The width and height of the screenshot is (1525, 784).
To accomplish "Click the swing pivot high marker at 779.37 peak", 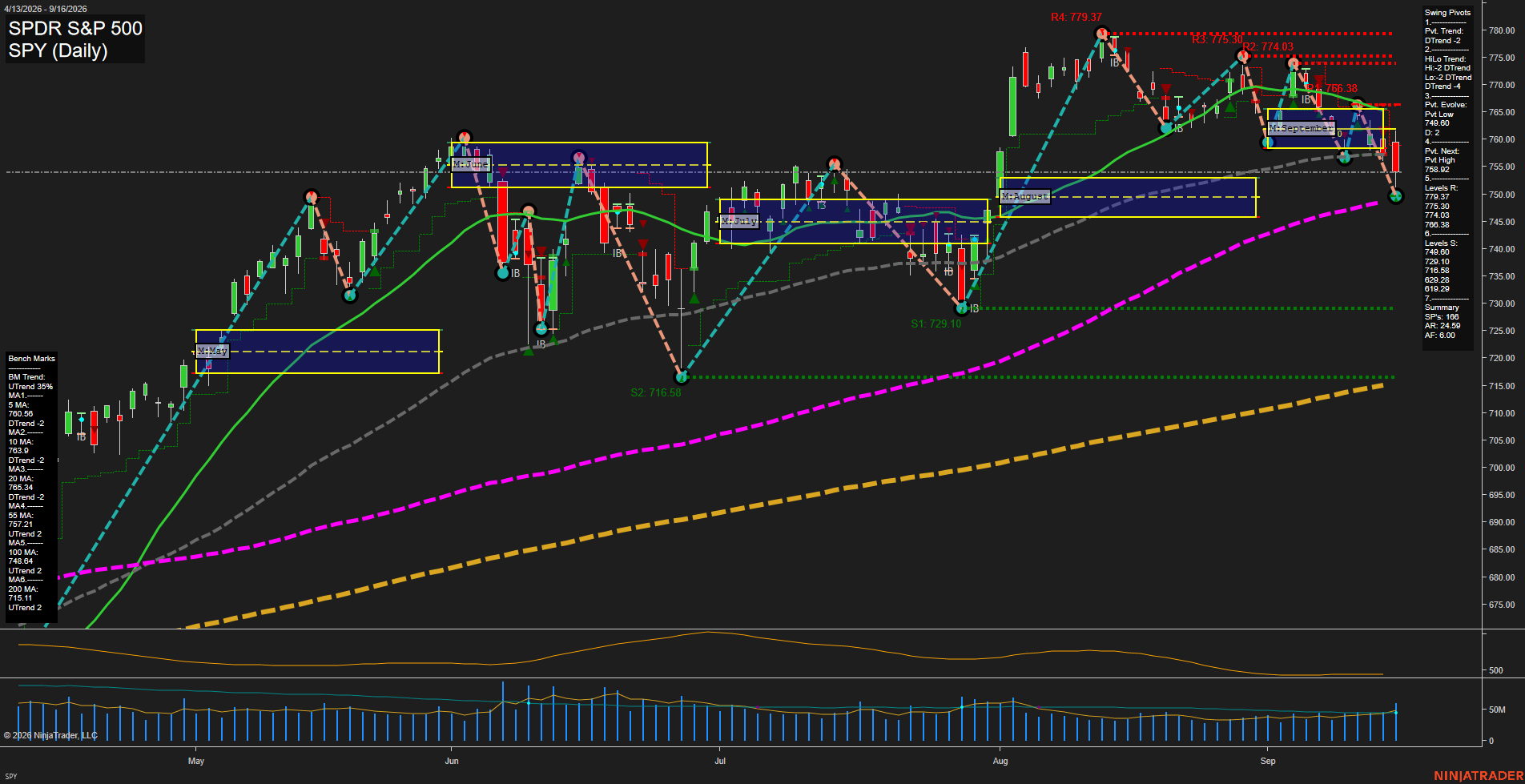I will click(1102, 34).
